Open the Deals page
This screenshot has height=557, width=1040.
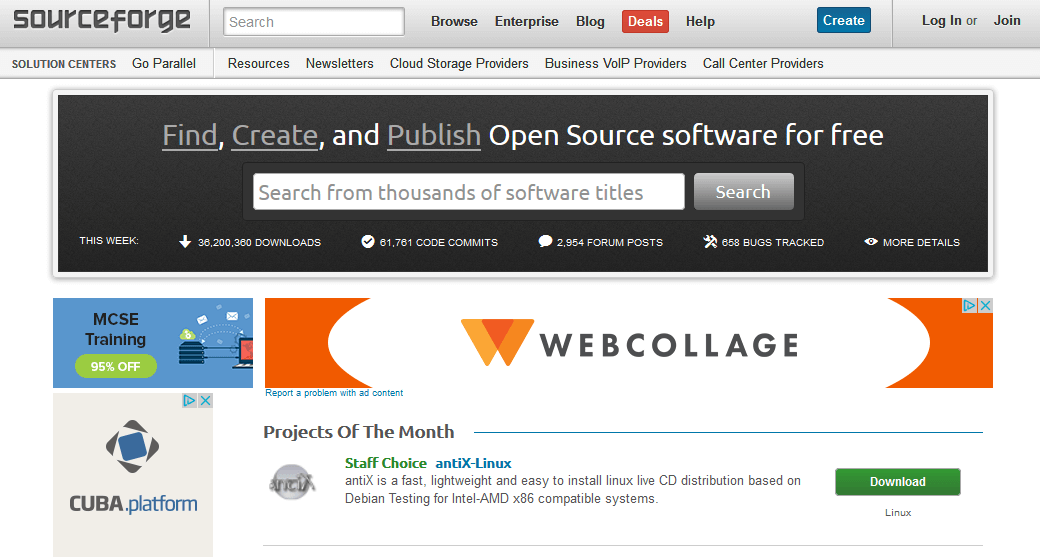point(645,21)
